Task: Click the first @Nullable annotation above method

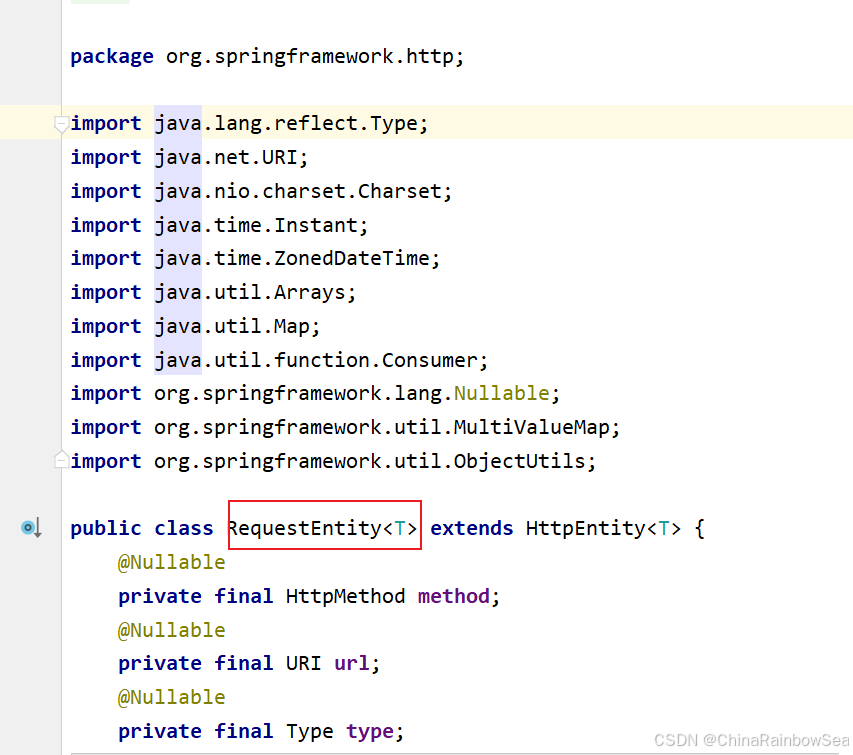Action: [x=171, y=562]
